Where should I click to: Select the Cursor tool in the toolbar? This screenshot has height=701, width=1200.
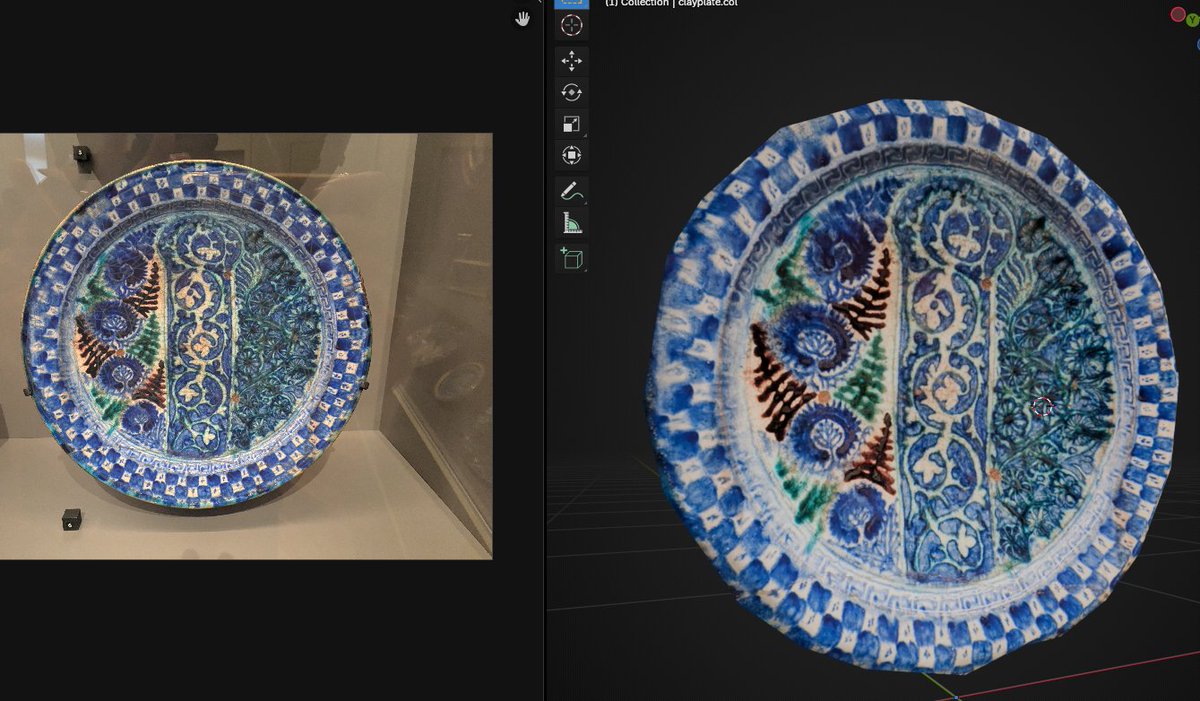pyautogui.click(x=571, y=25)
